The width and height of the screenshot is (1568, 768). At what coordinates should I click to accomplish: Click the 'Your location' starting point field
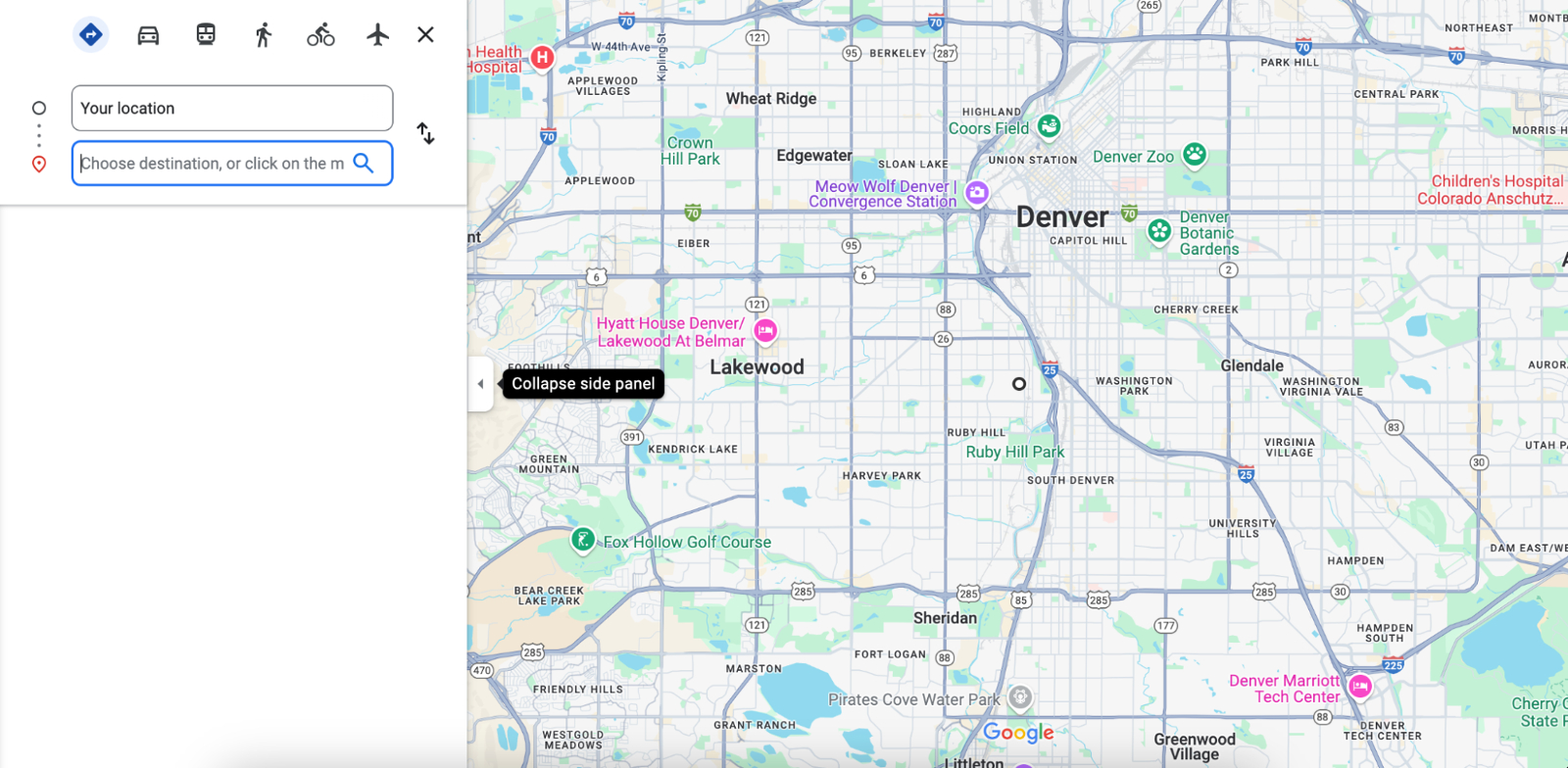pyautogui.click(x=231, y=109)
